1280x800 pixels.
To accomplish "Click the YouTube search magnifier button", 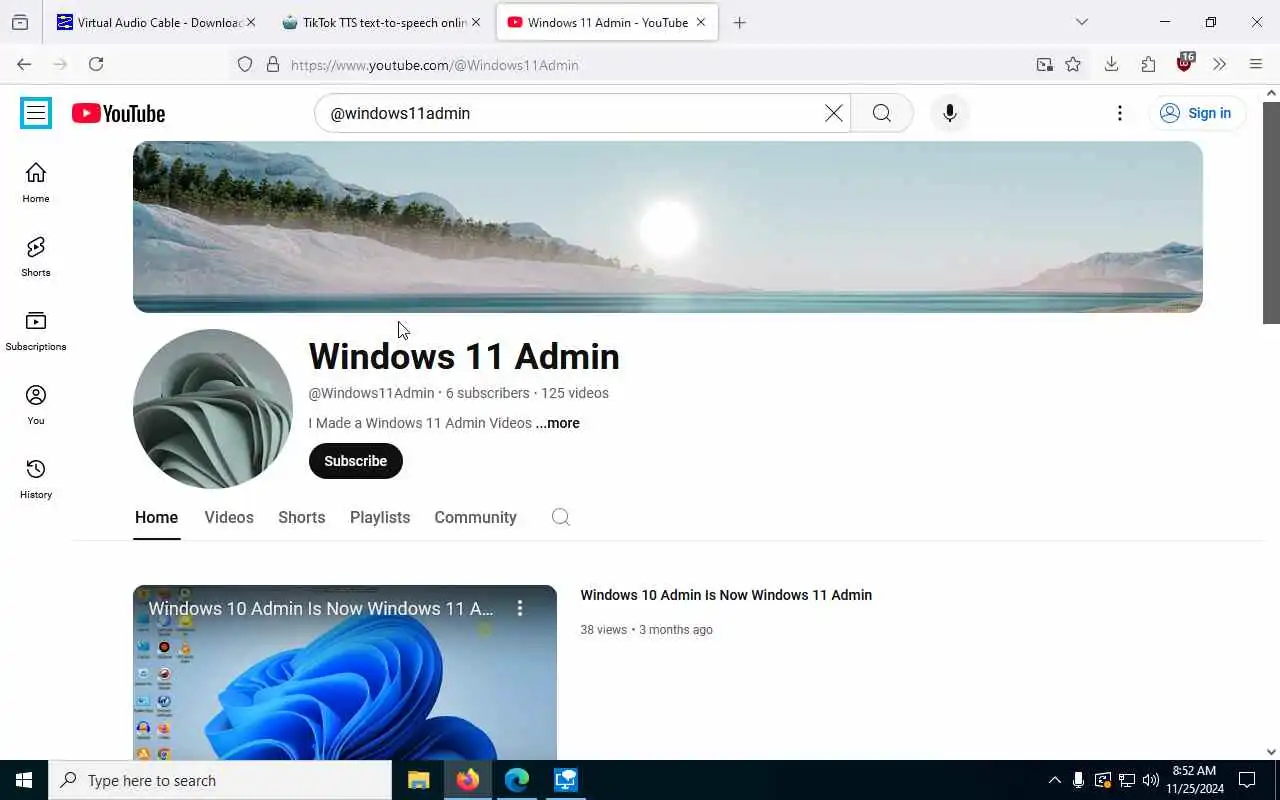I will tap(881, 113).
